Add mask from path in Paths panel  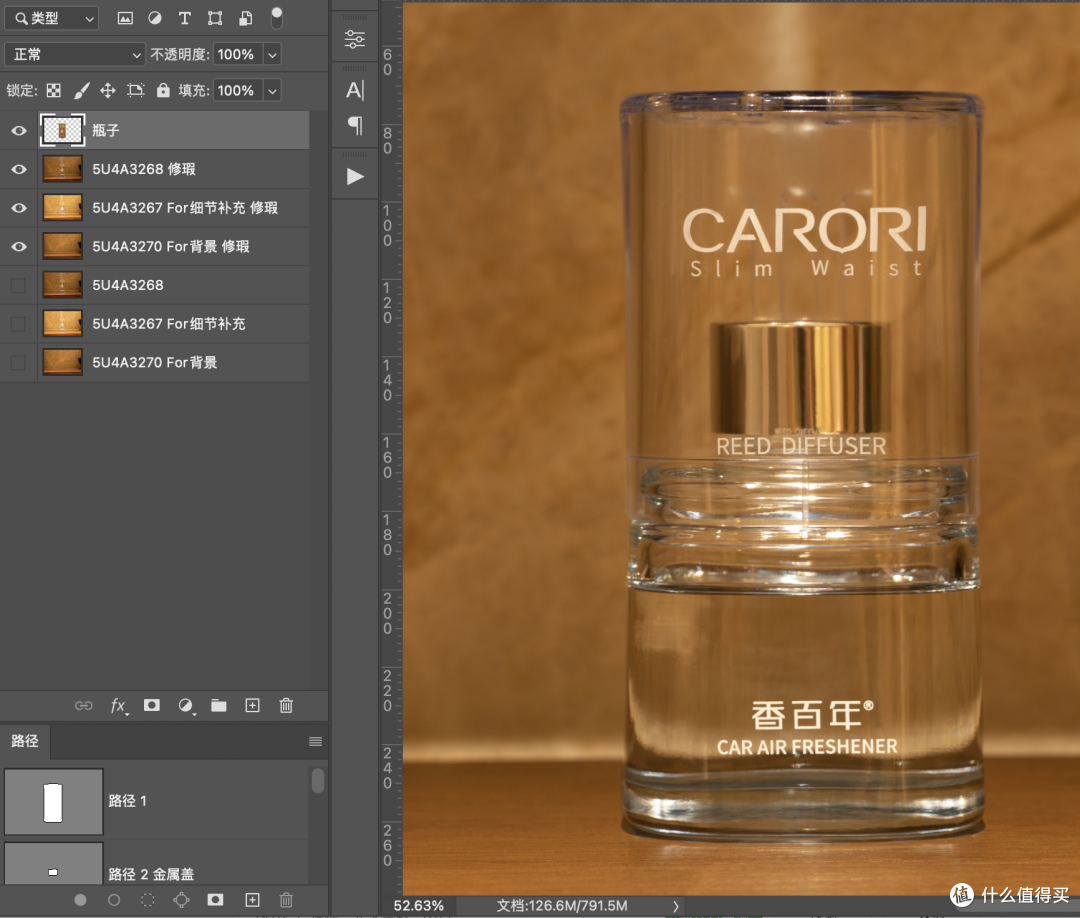click(x=215, y=900)
